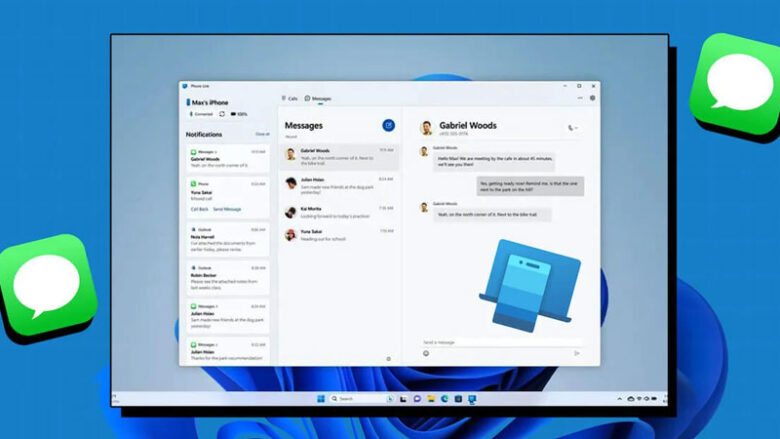The height and width of the screenshot is (439, 780).
Task: Launch Microsoft Edge from the taskbar
Action: click(x=444, y=399)
